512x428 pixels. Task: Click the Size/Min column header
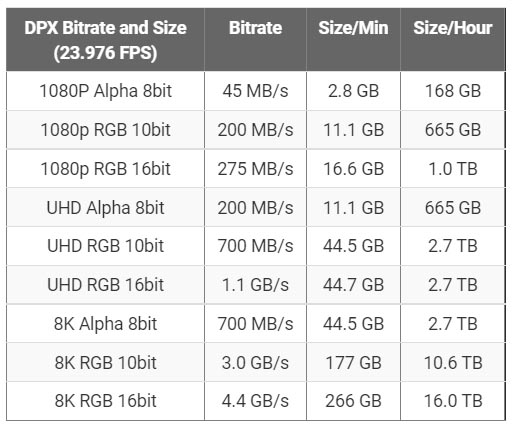353,28
